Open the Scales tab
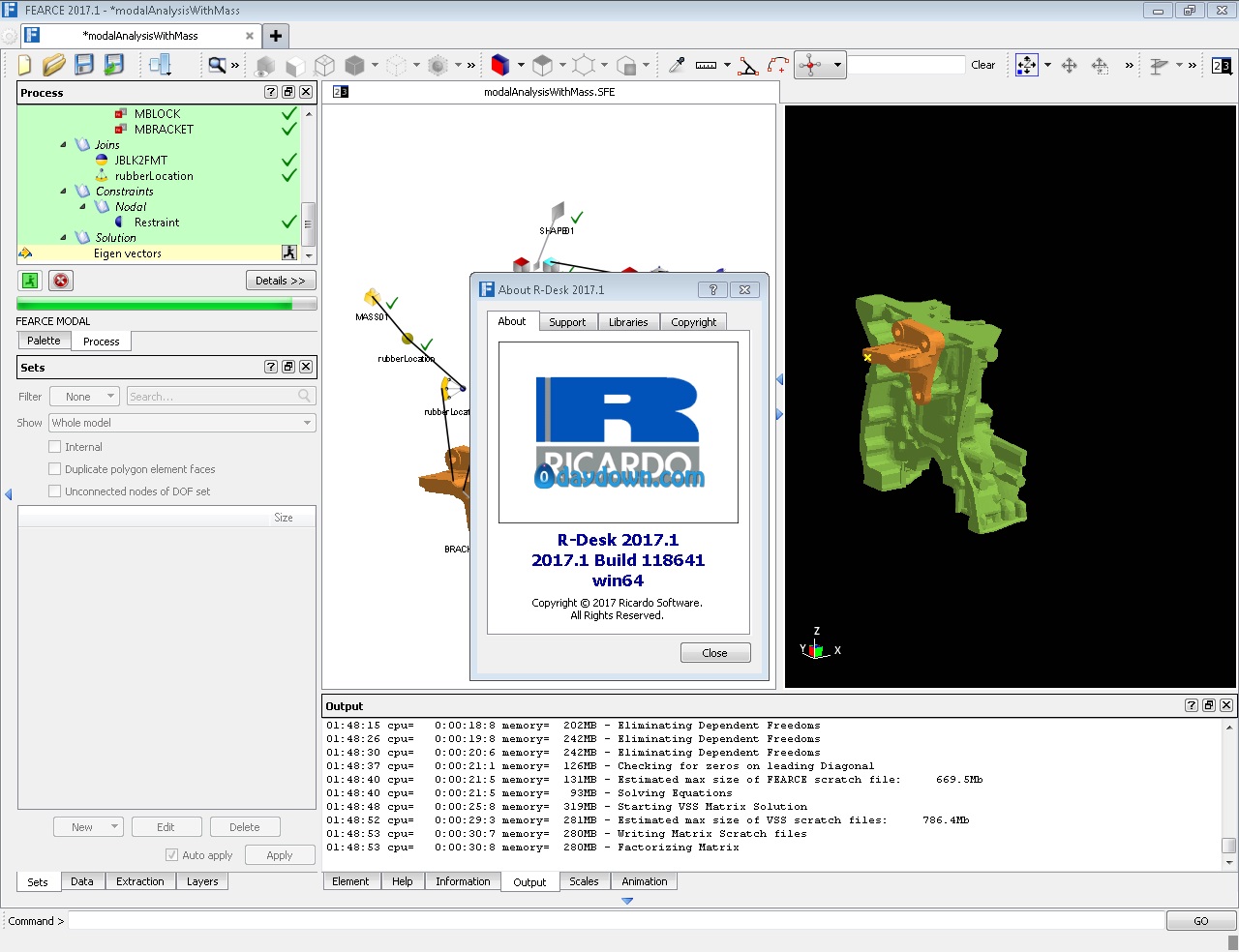The height and width of the screenshot is (952, 1239). (584, 881)
